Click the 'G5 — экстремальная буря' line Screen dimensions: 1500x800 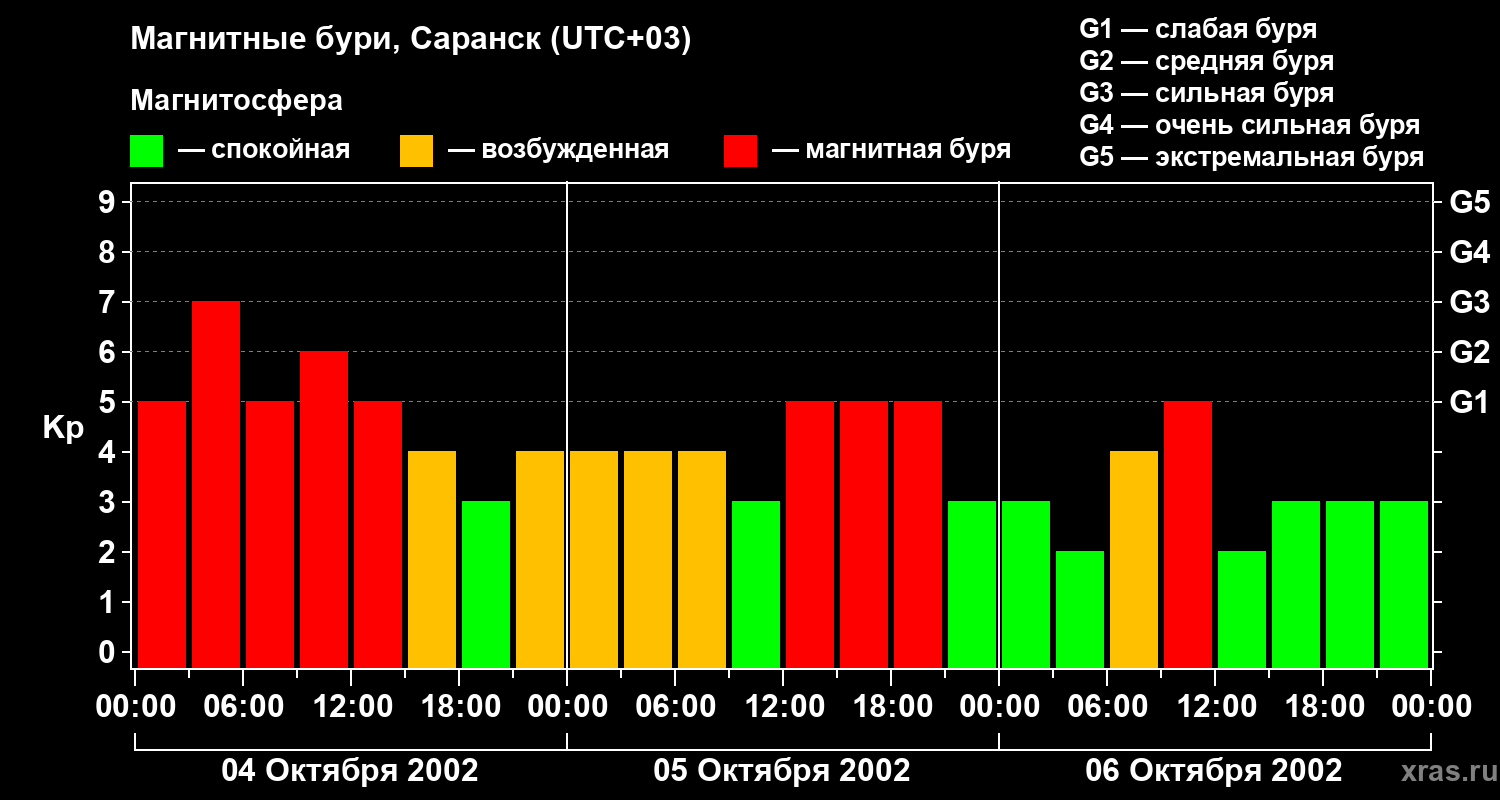(1251, 157)
